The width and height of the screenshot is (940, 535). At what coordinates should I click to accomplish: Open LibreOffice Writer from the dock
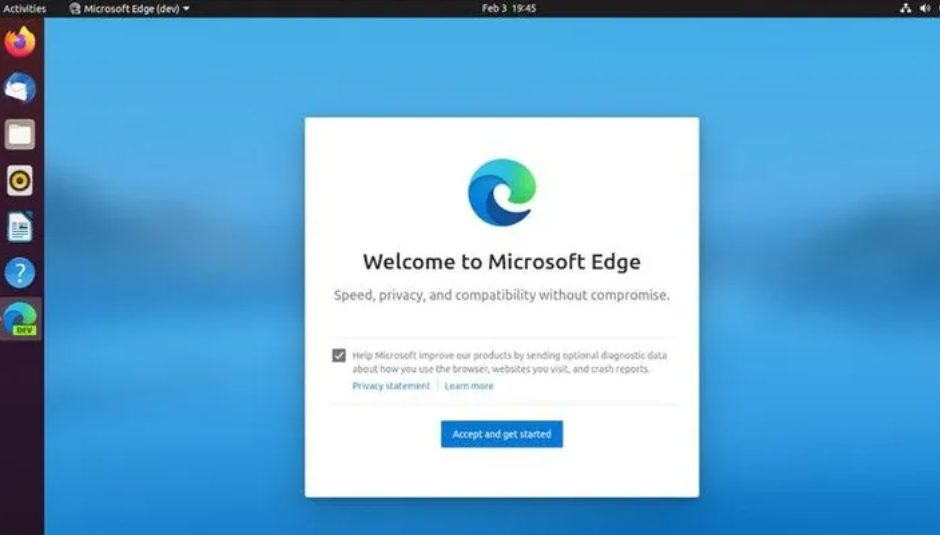pyautogui.click(x=20, y=227)
